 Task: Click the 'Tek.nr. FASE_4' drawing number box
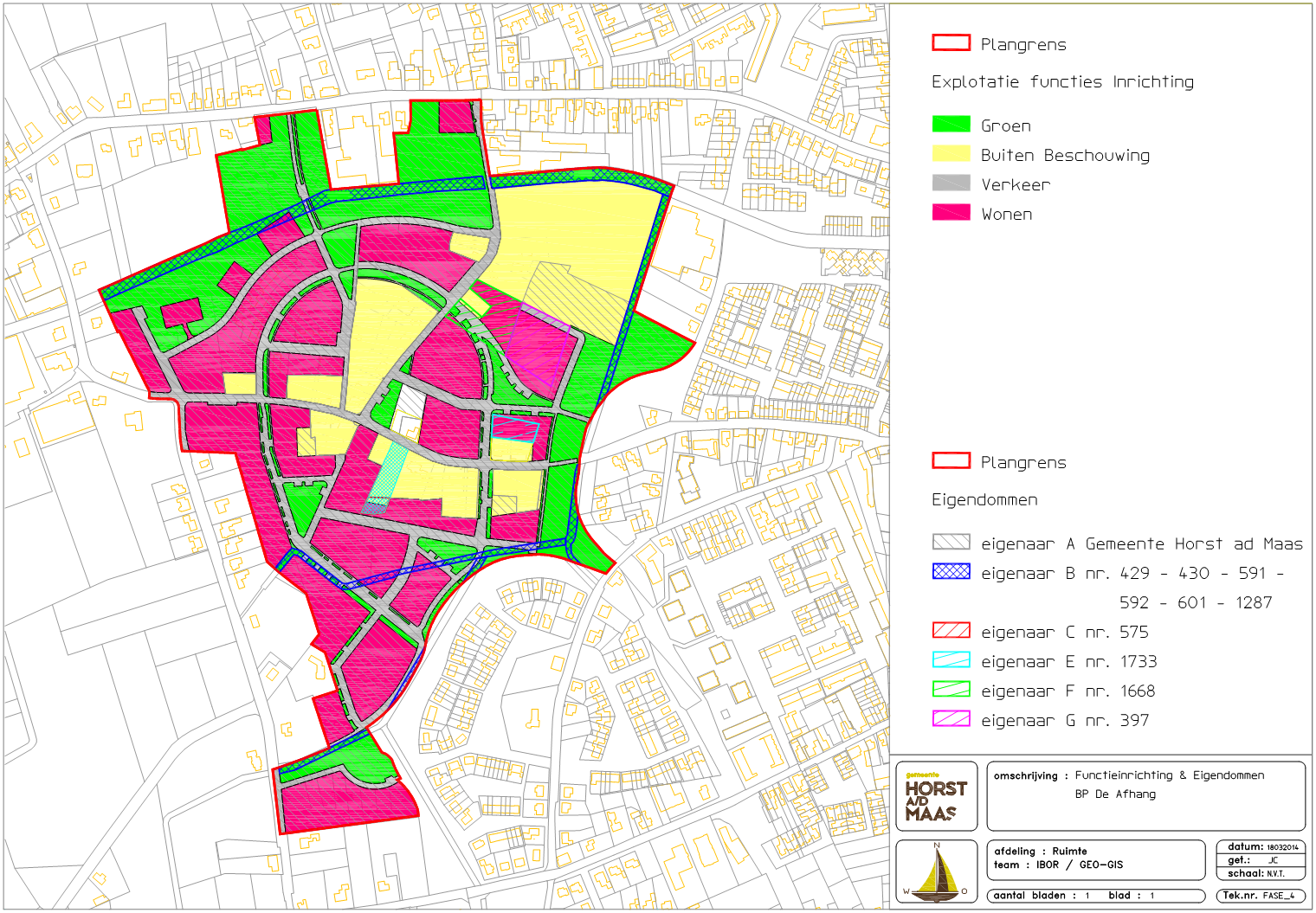pos(1261,896)
